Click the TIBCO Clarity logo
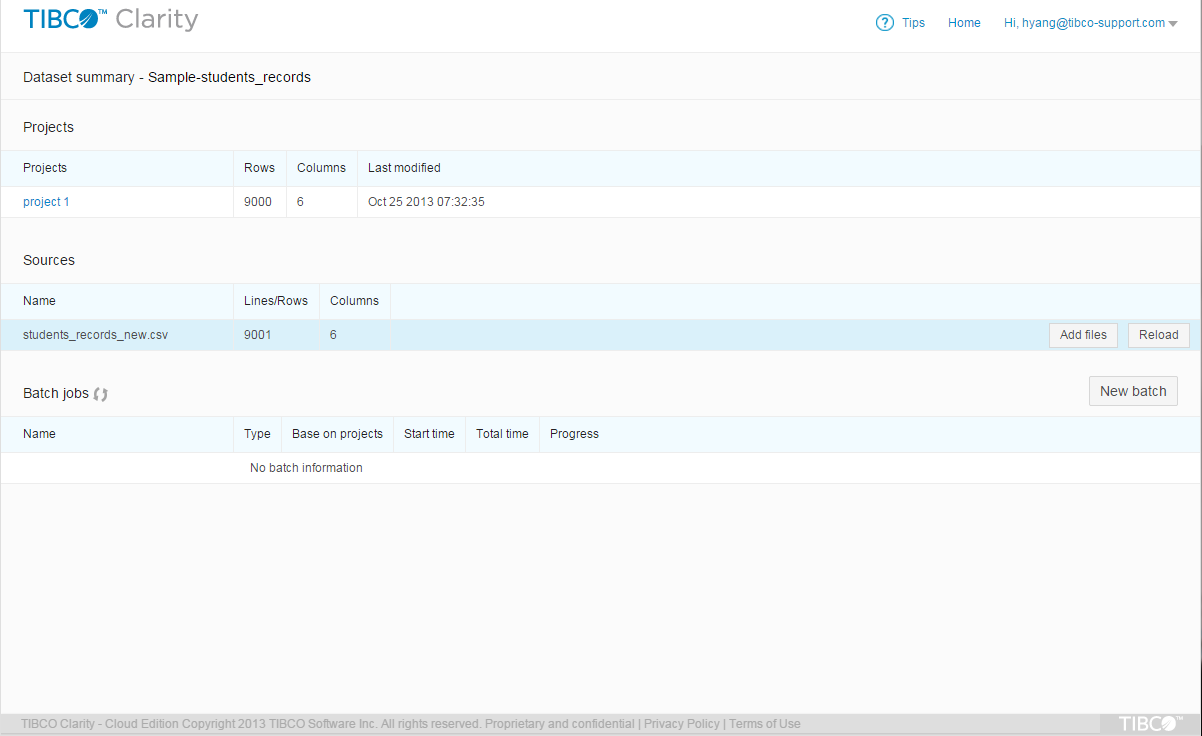1202x736 pixels. coord(111,20)
